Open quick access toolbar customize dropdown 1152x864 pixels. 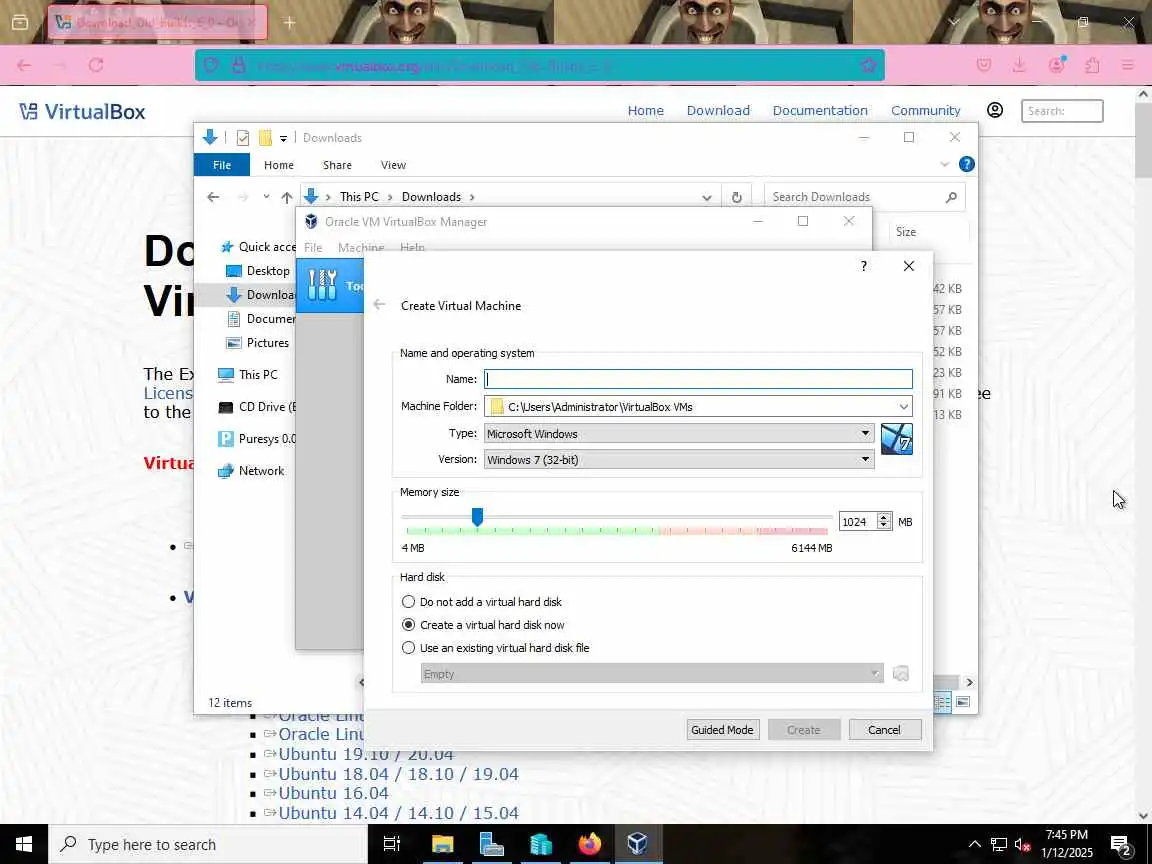point(283,138)
